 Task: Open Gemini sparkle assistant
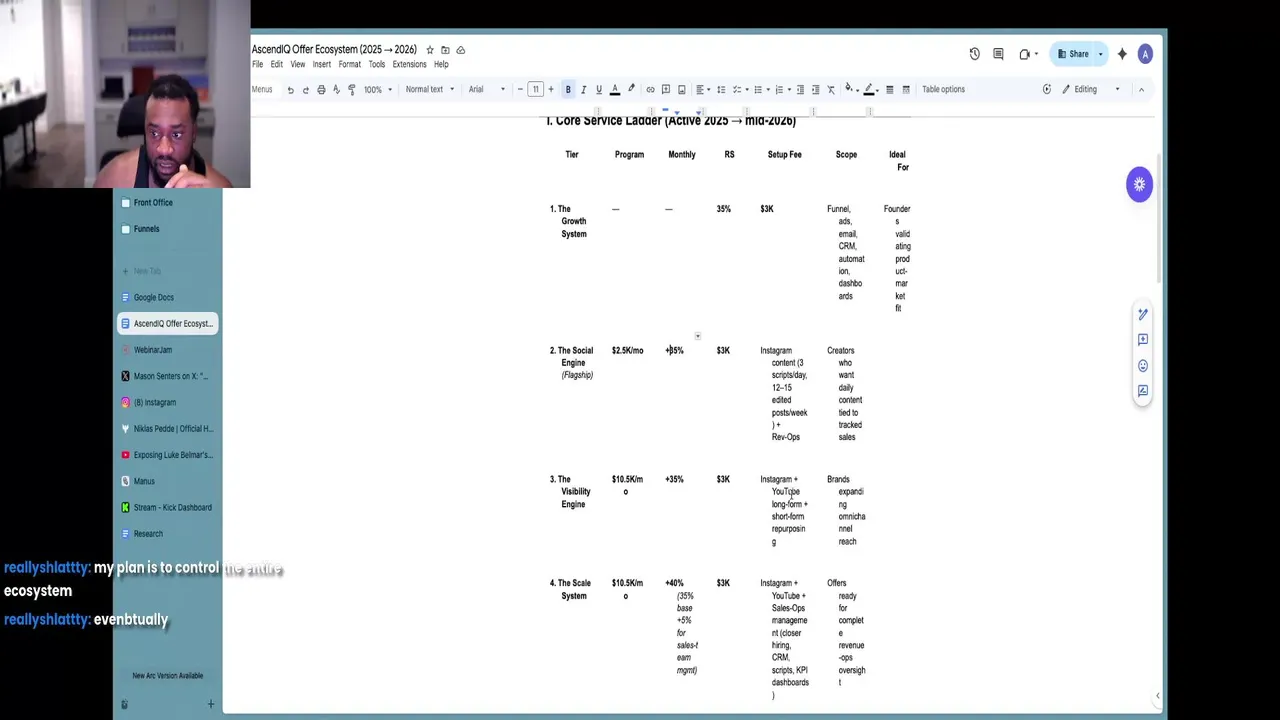click(1122, 54)
